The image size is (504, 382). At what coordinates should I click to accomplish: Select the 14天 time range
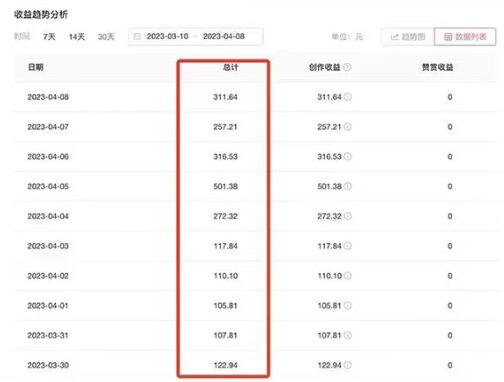(77, 37)
